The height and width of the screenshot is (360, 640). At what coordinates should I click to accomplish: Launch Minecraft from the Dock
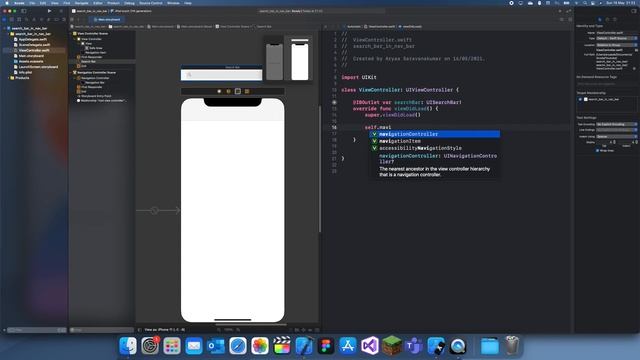[392, 346]
